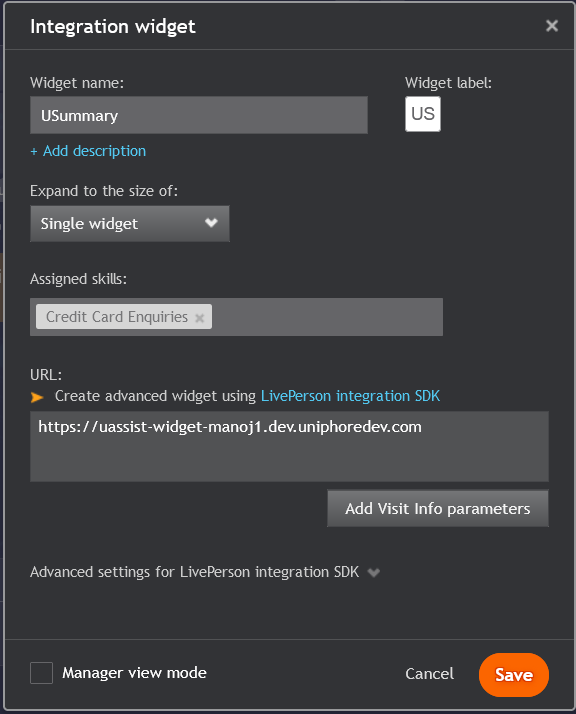Open LivePerson integration SDK link
Screen dimensions: 576x714
click(351, 396)
